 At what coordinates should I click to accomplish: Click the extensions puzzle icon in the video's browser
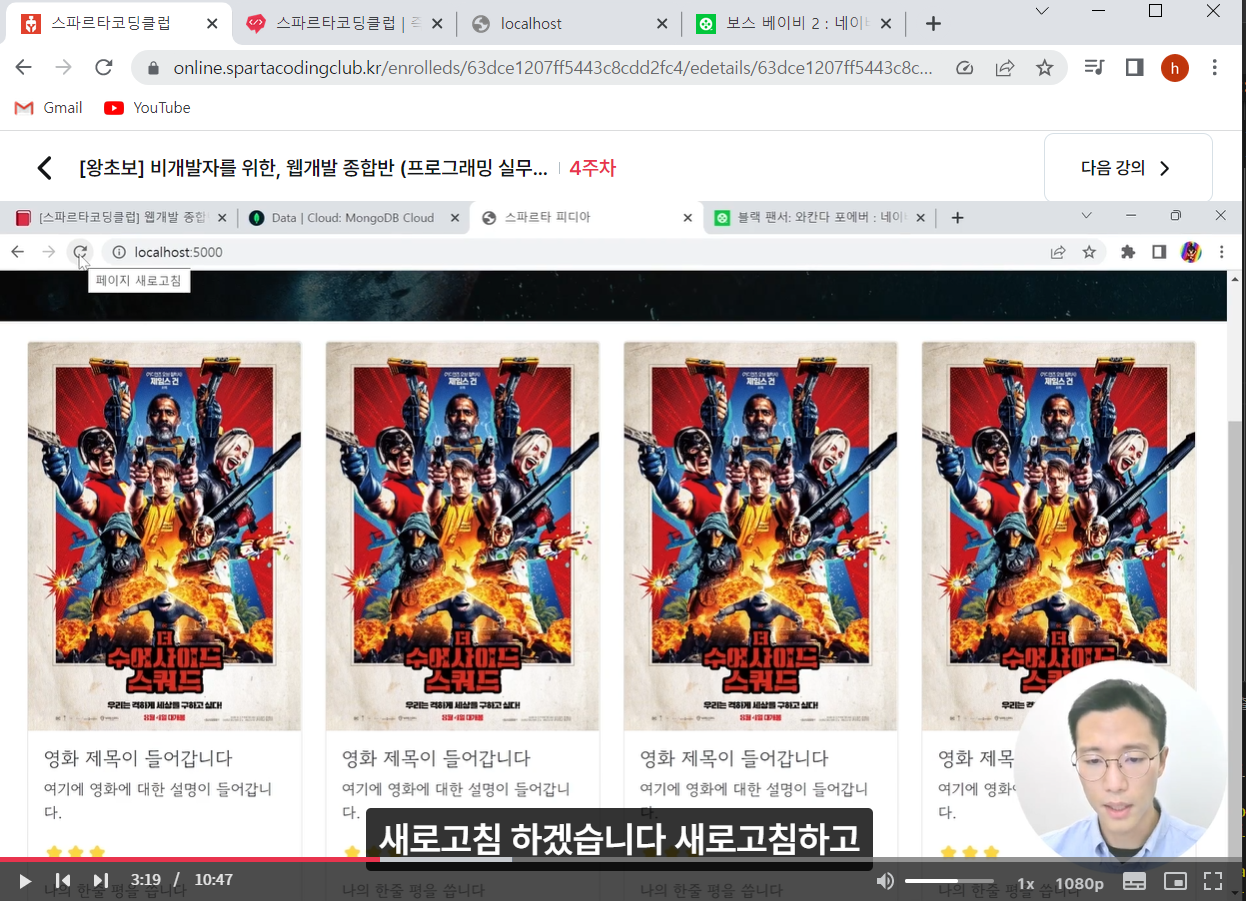[x=1128, y=252]
